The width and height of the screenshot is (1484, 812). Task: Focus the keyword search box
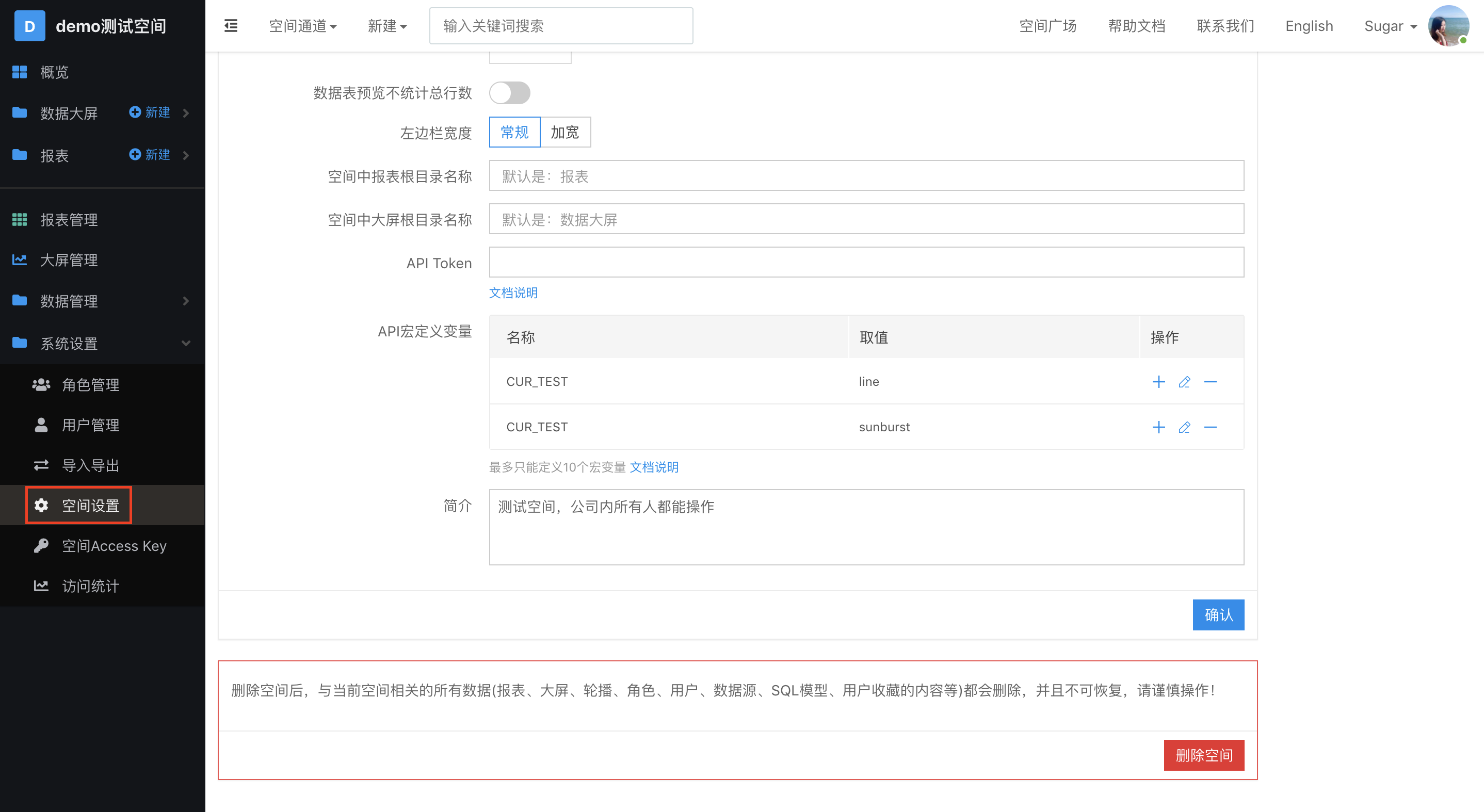[561, 26]
